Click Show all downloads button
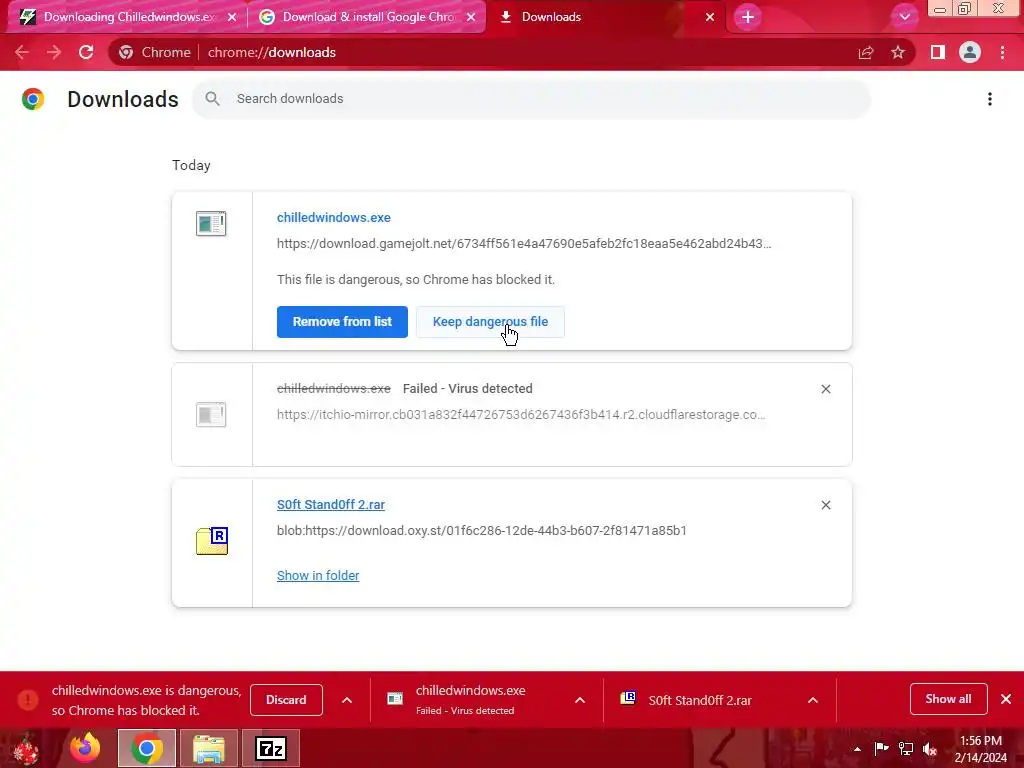This screenshot has height=768, width=1024. pos(948,699)
